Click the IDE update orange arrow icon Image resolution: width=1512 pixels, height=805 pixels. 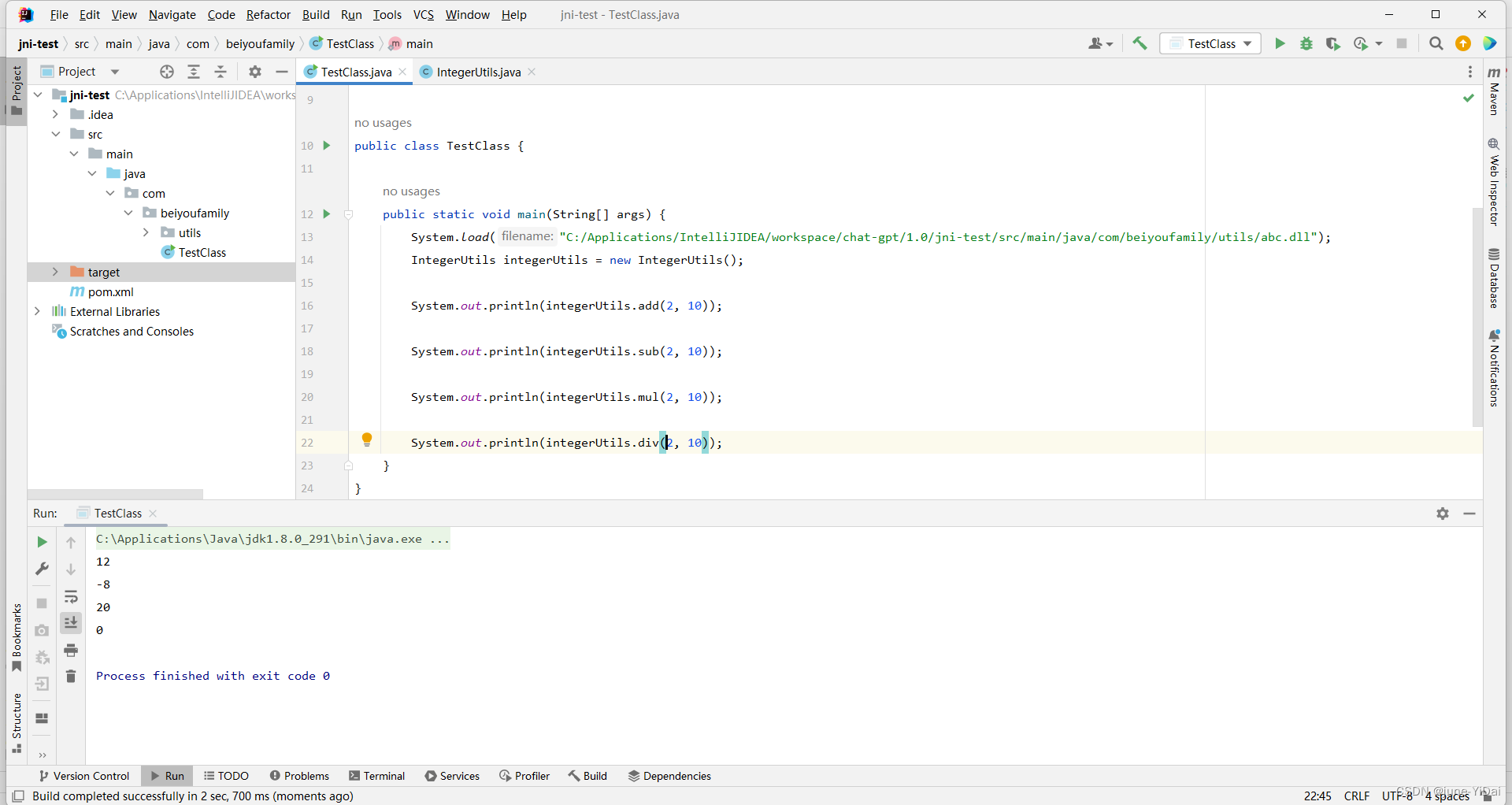[1463, 43]
